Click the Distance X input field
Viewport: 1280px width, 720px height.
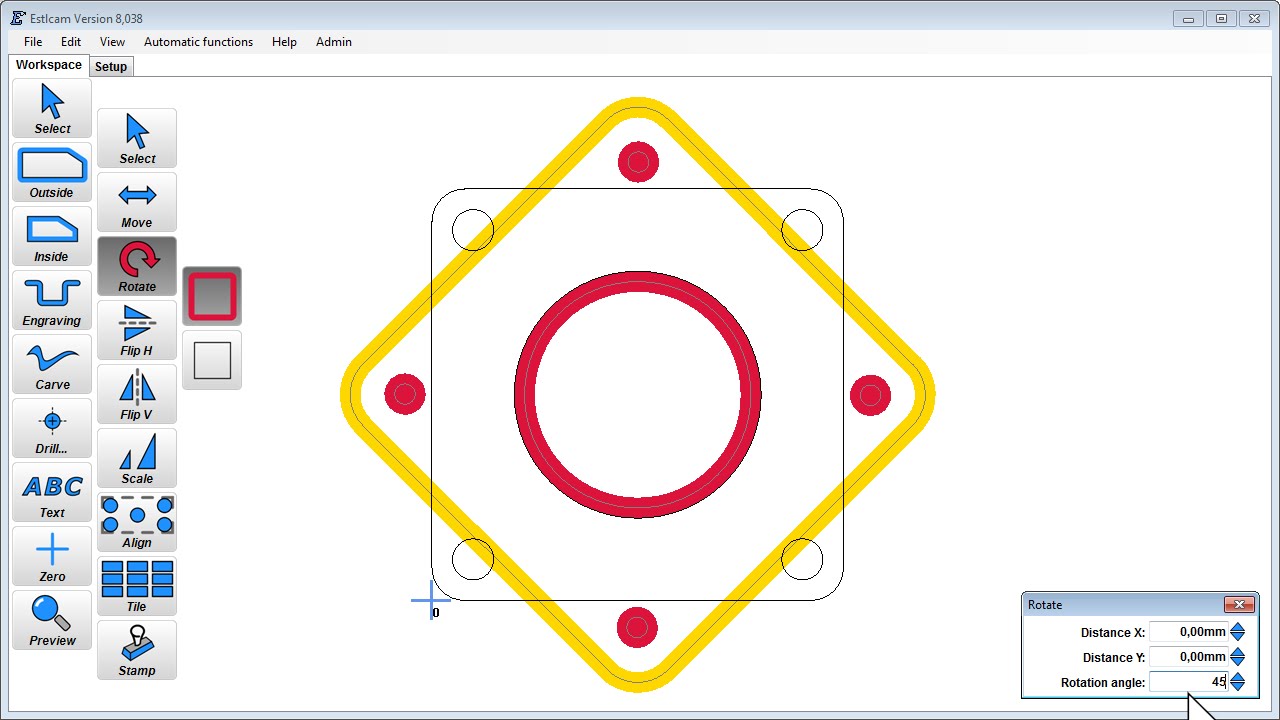pyautogui.click(x=1189, y=632)
